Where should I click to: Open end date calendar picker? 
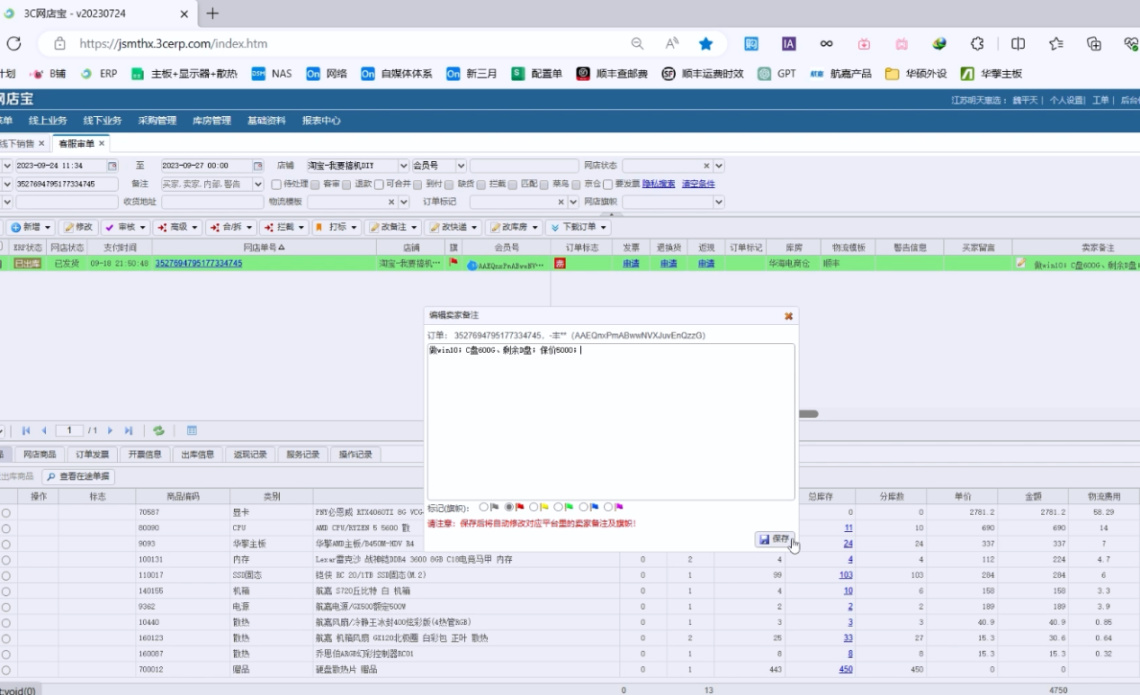click(257, 166)
